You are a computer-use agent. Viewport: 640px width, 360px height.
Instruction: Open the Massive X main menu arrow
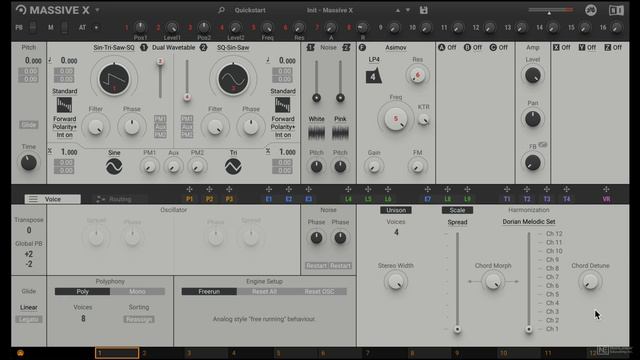point(97,10)
